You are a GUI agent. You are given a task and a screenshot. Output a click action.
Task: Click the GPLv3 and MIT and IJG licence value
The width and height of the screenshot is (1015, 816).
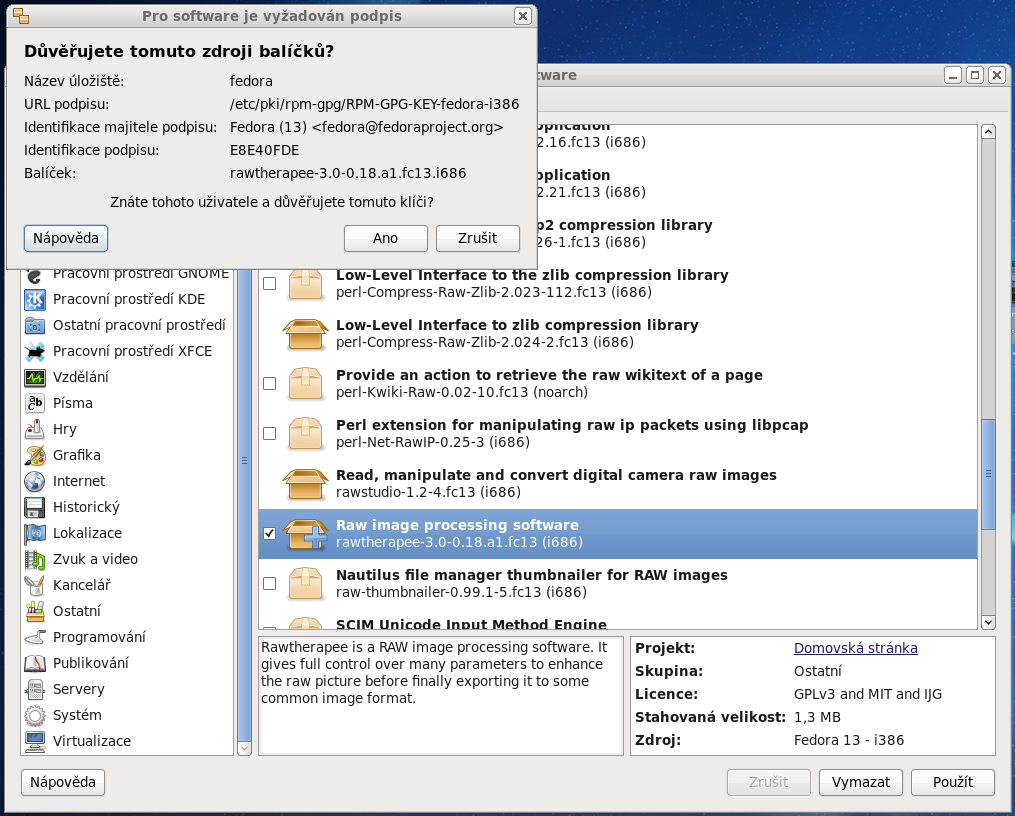(x=867, y=694)
